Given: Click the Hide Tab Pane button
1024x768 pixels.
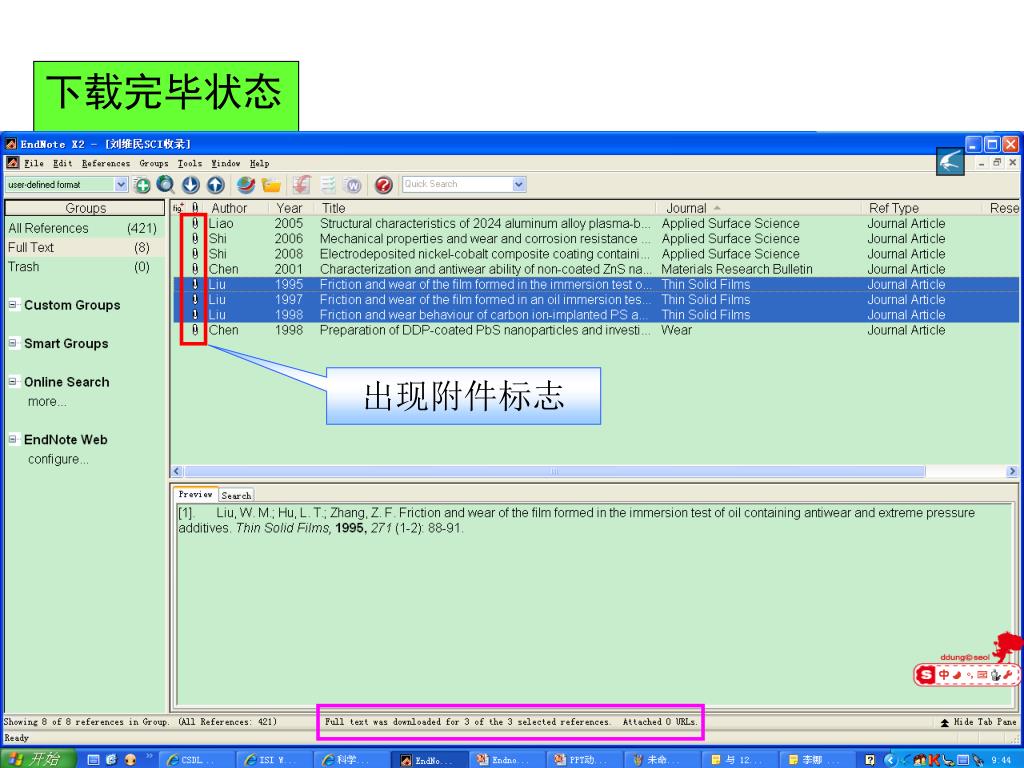Looking at the screenshot, I should click(978, 722).
